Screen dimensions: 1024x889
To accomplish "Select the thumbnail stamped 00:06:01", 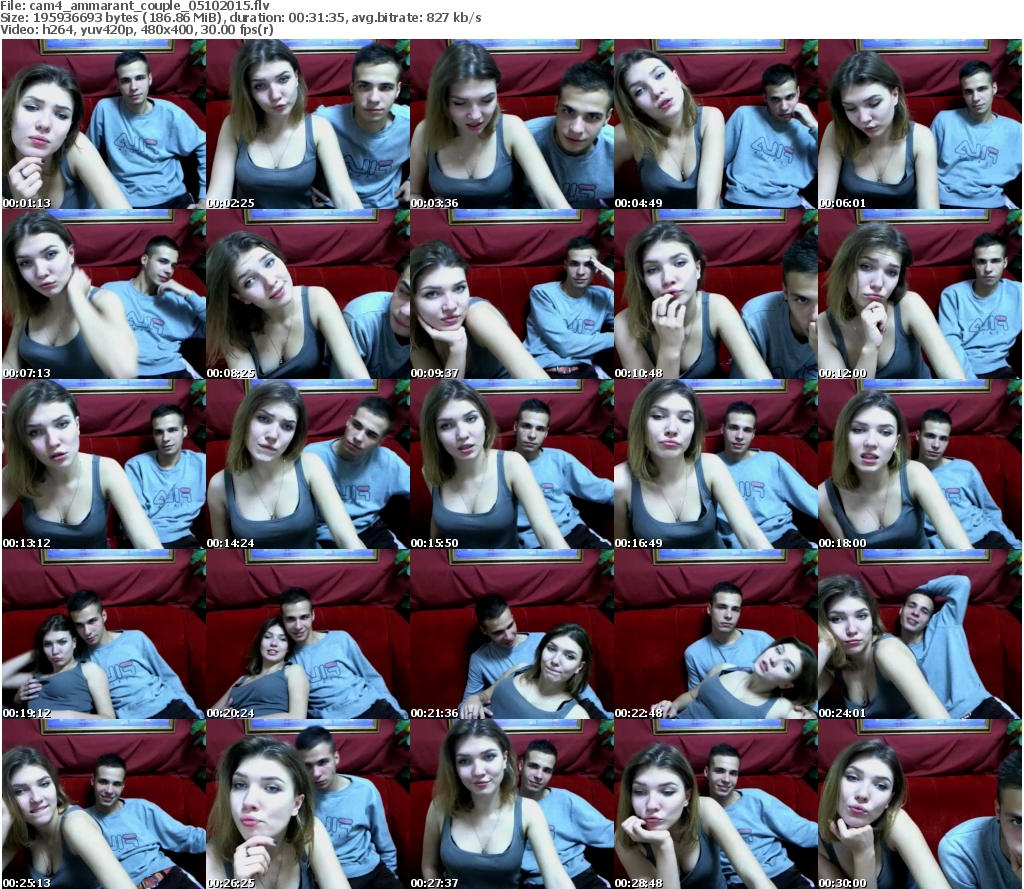I will pos(920,124).
